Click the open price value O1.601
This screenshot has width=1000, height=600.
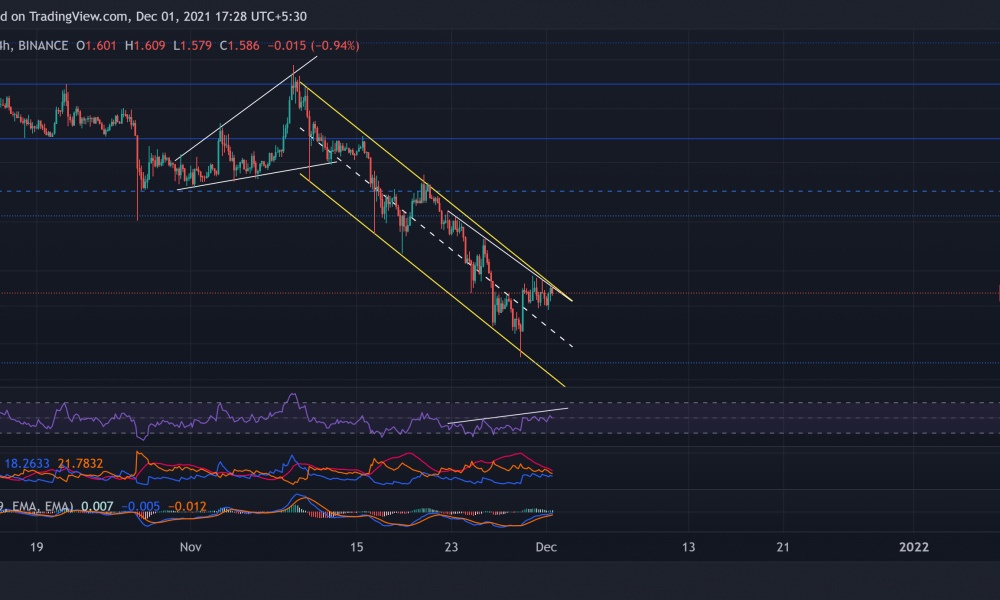96,46
